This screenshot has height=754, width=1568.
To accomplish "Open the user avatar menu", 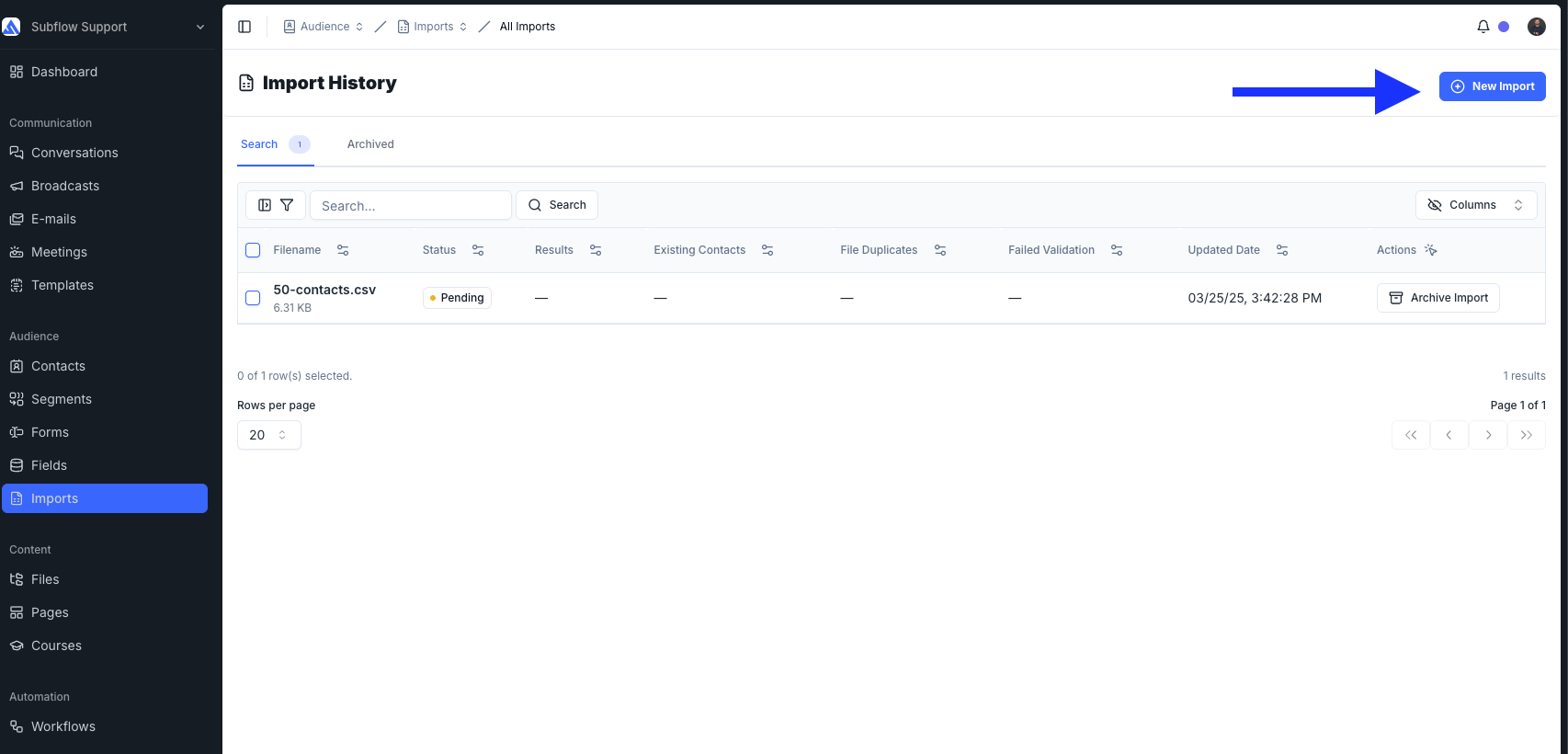I will point(1536,27).
